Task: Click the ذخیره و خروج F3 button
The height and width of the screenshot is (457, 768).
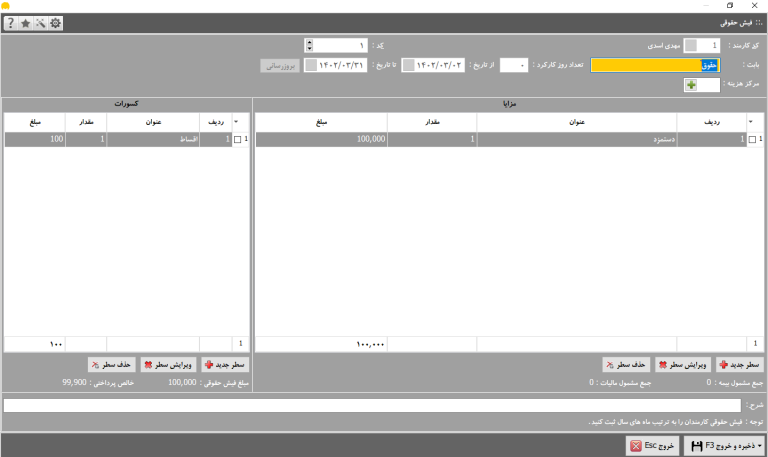Action: (x=724, y=446)
